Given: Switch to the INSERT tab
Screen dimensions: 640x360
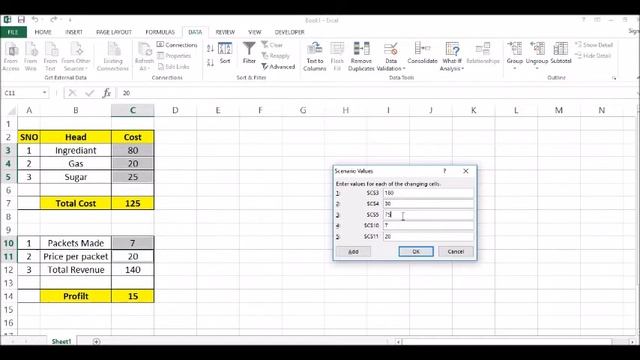Looking at the screenshot, I should (x=74, y=32).
